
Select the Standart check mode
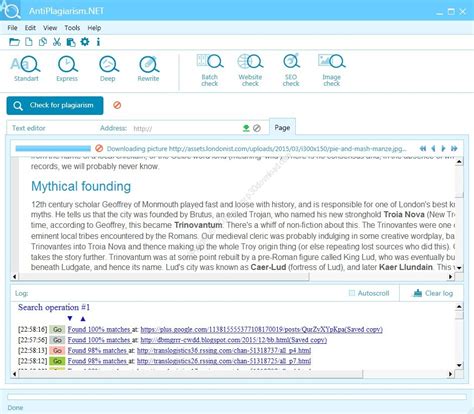[26, 69]
